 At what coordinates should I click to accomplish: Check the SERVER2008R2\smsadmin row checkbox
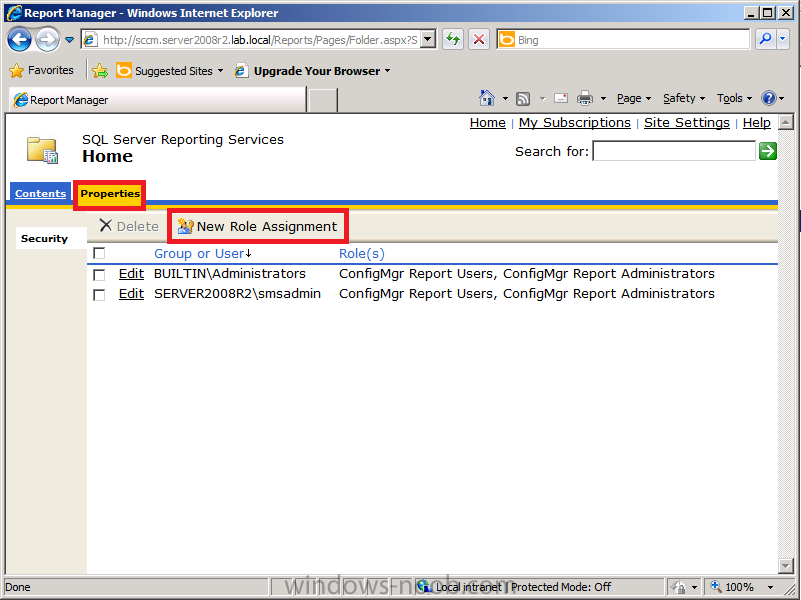(99, 295)
